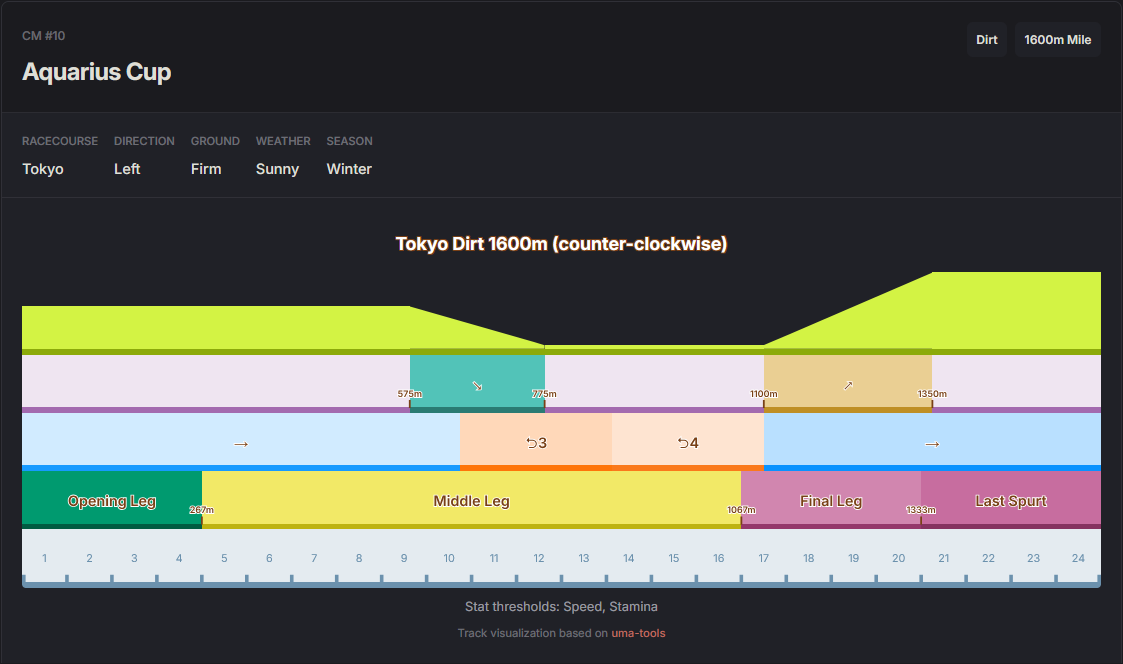
Task: Click the final straight arrow segment
Action: 932,443
